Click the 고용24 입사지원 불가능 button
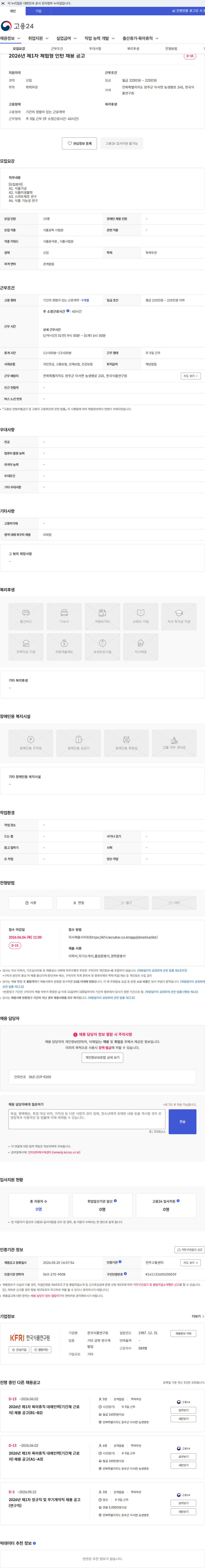 click(x=122, y=144)
